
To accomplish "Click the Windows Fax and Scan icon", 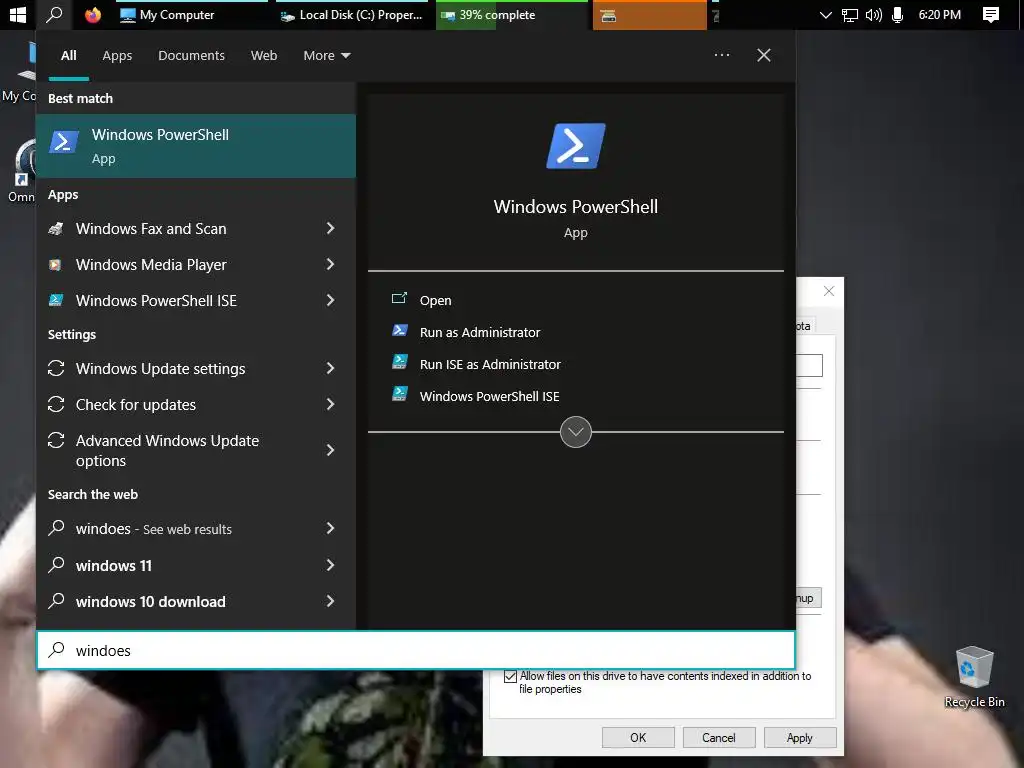I will tap(56, 229).
